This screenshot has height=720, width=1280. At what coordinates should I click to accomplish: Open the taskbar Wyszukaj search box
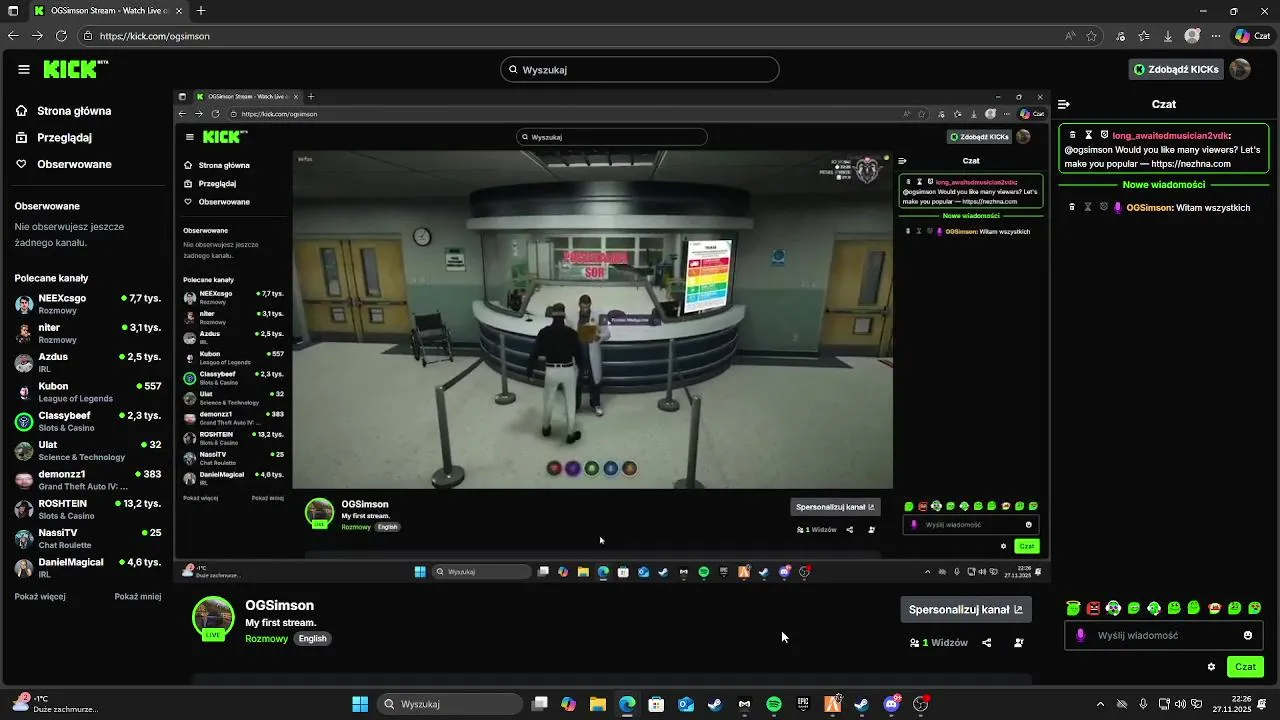tap(451, 704)
